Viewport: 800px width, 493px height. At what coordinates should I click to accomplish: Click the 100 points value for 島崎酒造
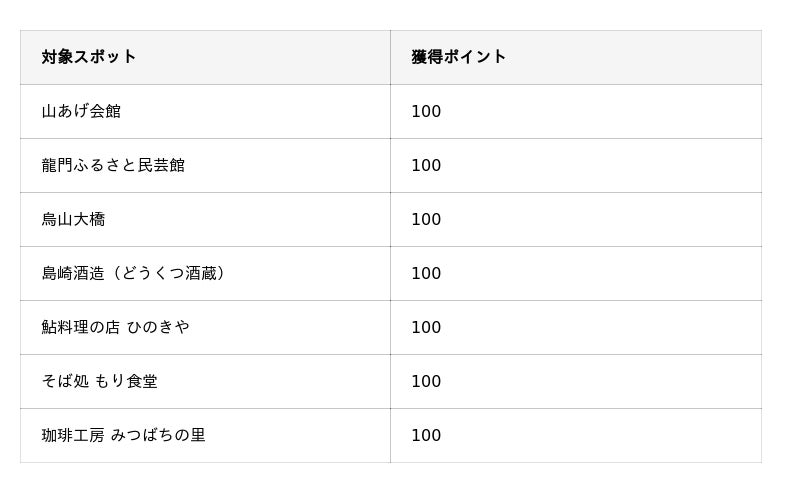click(x=426, y=274)
